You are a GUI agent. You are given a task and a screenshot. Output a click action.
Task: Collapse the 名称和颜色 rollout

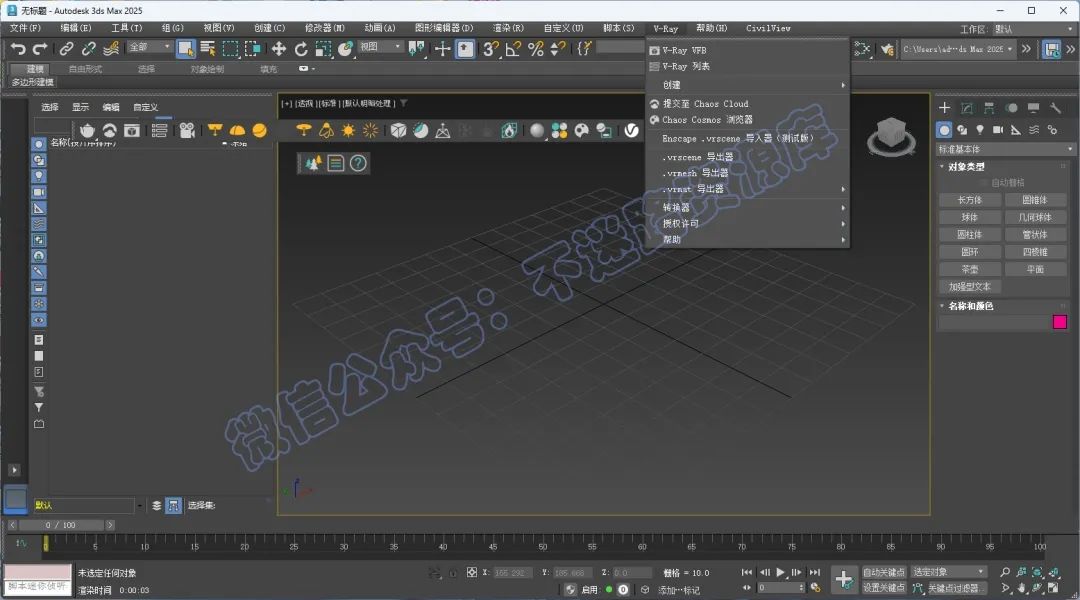point(970,306)
